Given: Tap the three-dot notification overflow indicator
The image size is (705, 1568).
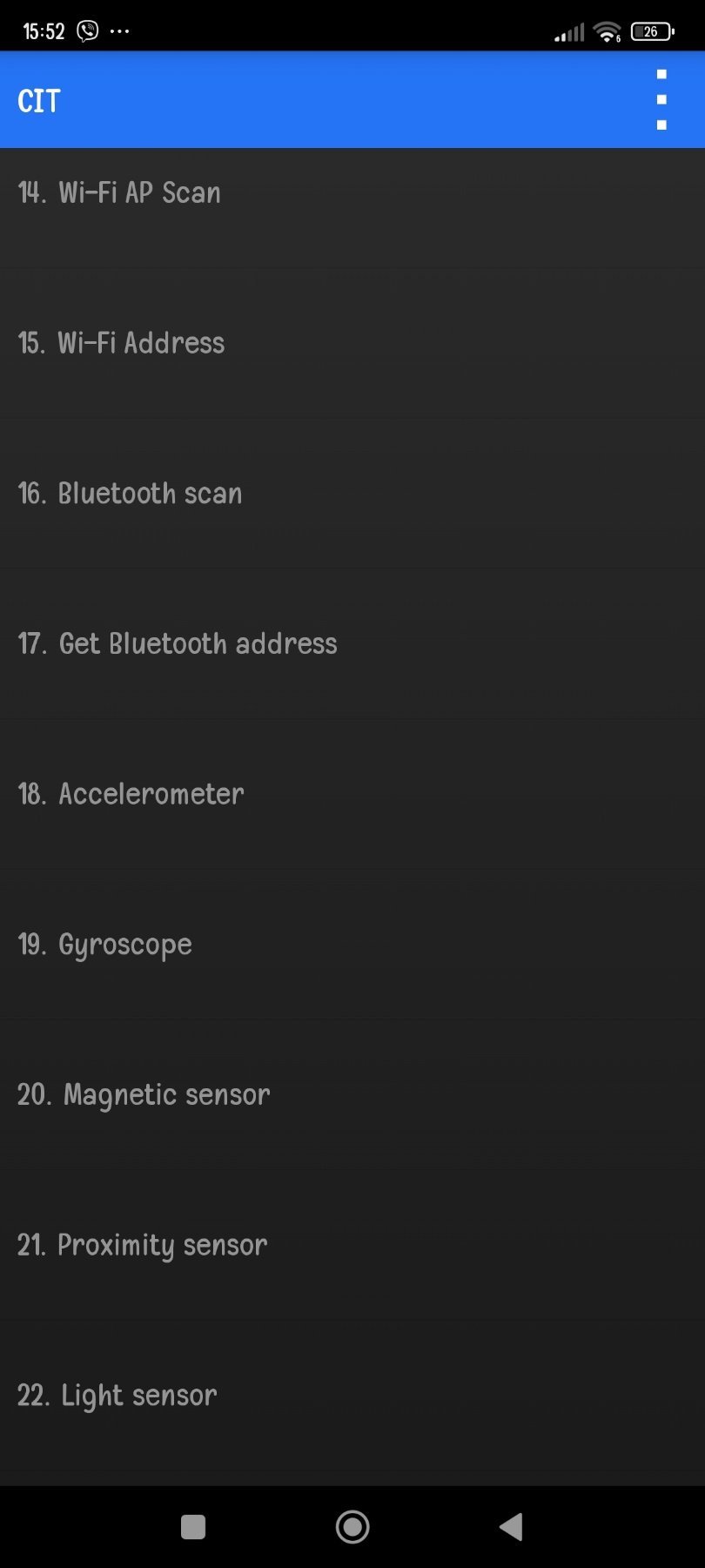Looking at the screenshot, I should (x=119, y=31).
